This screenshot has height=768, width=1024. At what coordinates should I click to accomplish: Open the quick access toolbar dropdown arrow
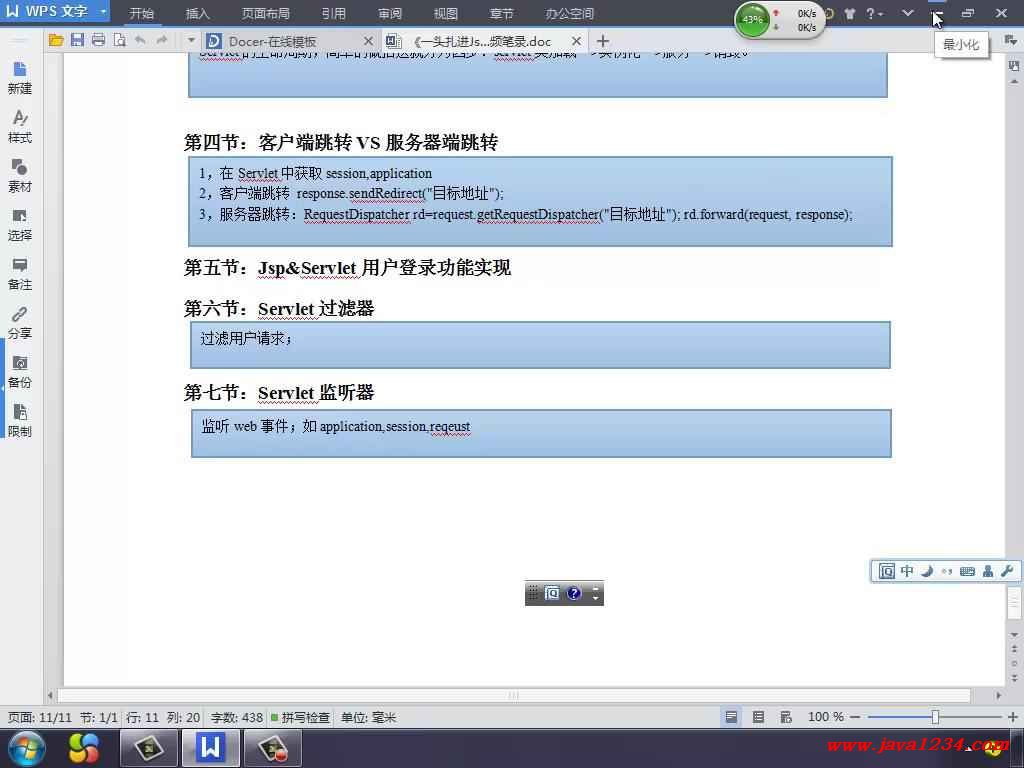click(x=191, y=41)
